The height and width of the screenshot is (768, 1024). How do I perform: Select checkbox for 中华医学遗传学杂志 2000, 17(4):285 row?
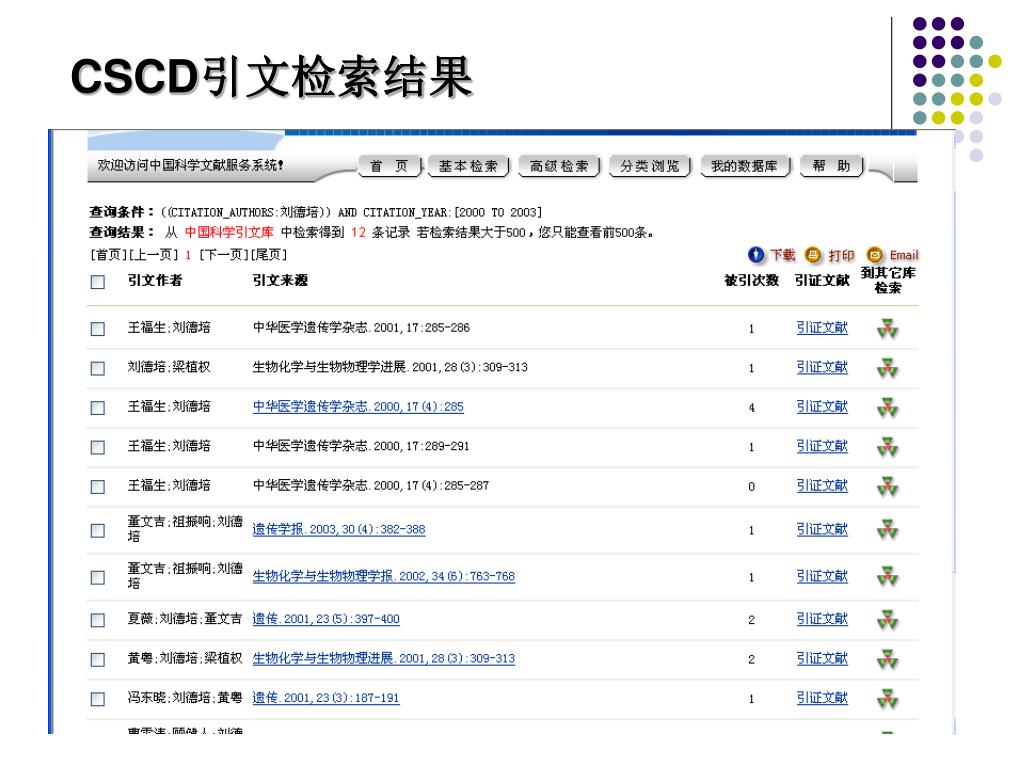98,408
